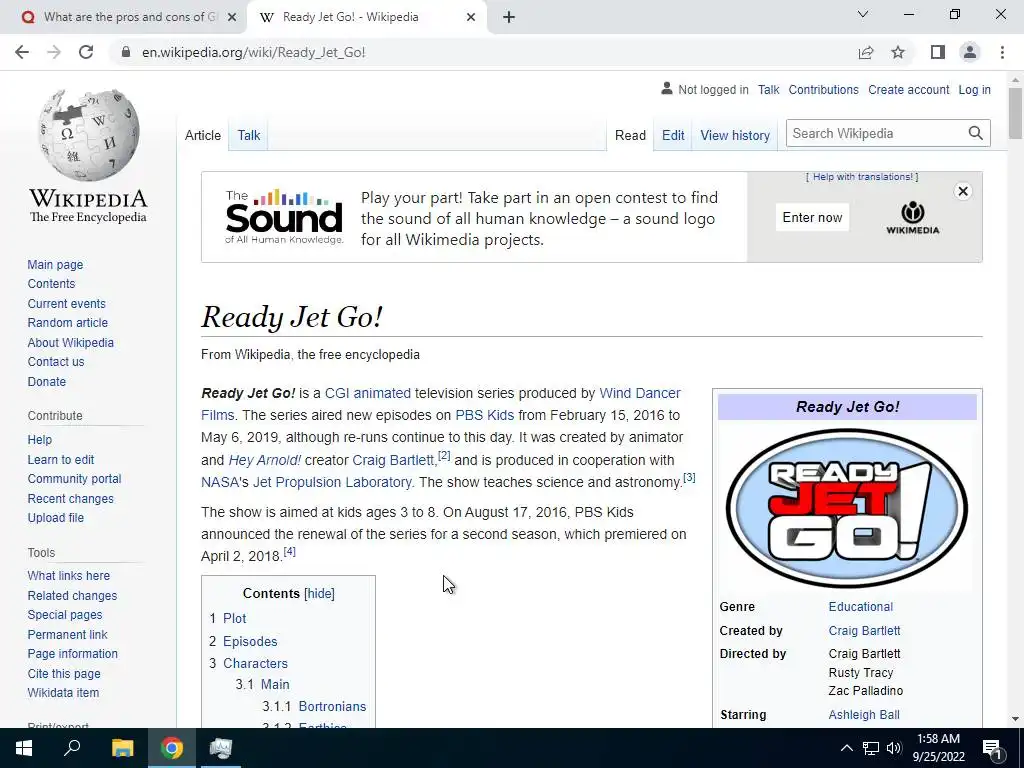Share this page via address bar icon
This screenshot has height=768, width=1024.
click(x=866, y=52)
